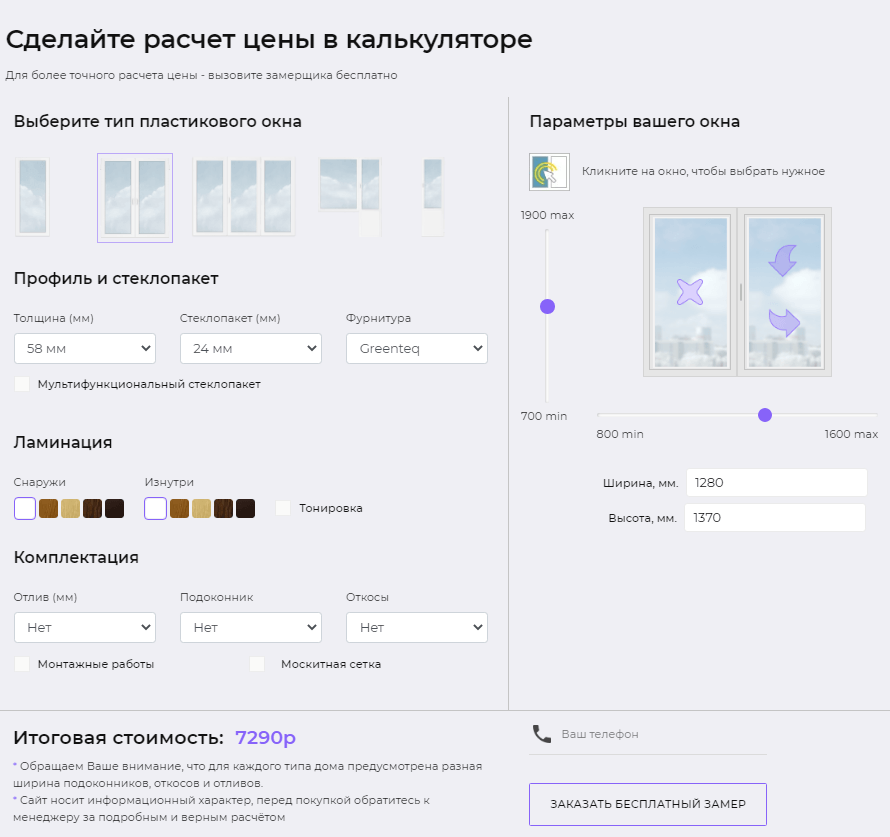Open the Фурнитура Greenteq dropdown

pos(417,348)
